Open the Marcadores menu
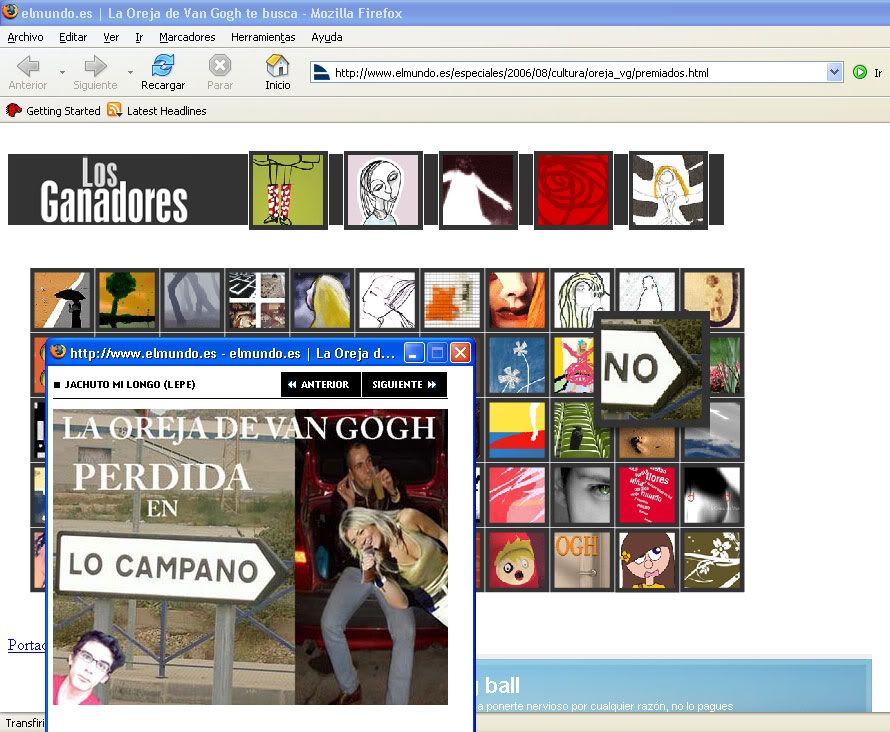The image size is (890, 732). [187, 37]
